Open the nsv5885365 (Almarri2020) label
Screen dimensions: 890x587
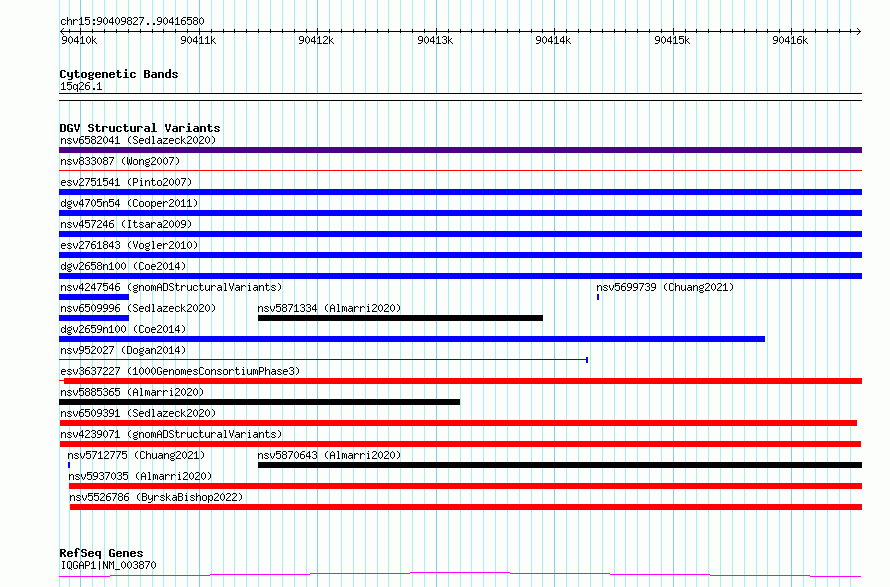pos(132,392)
